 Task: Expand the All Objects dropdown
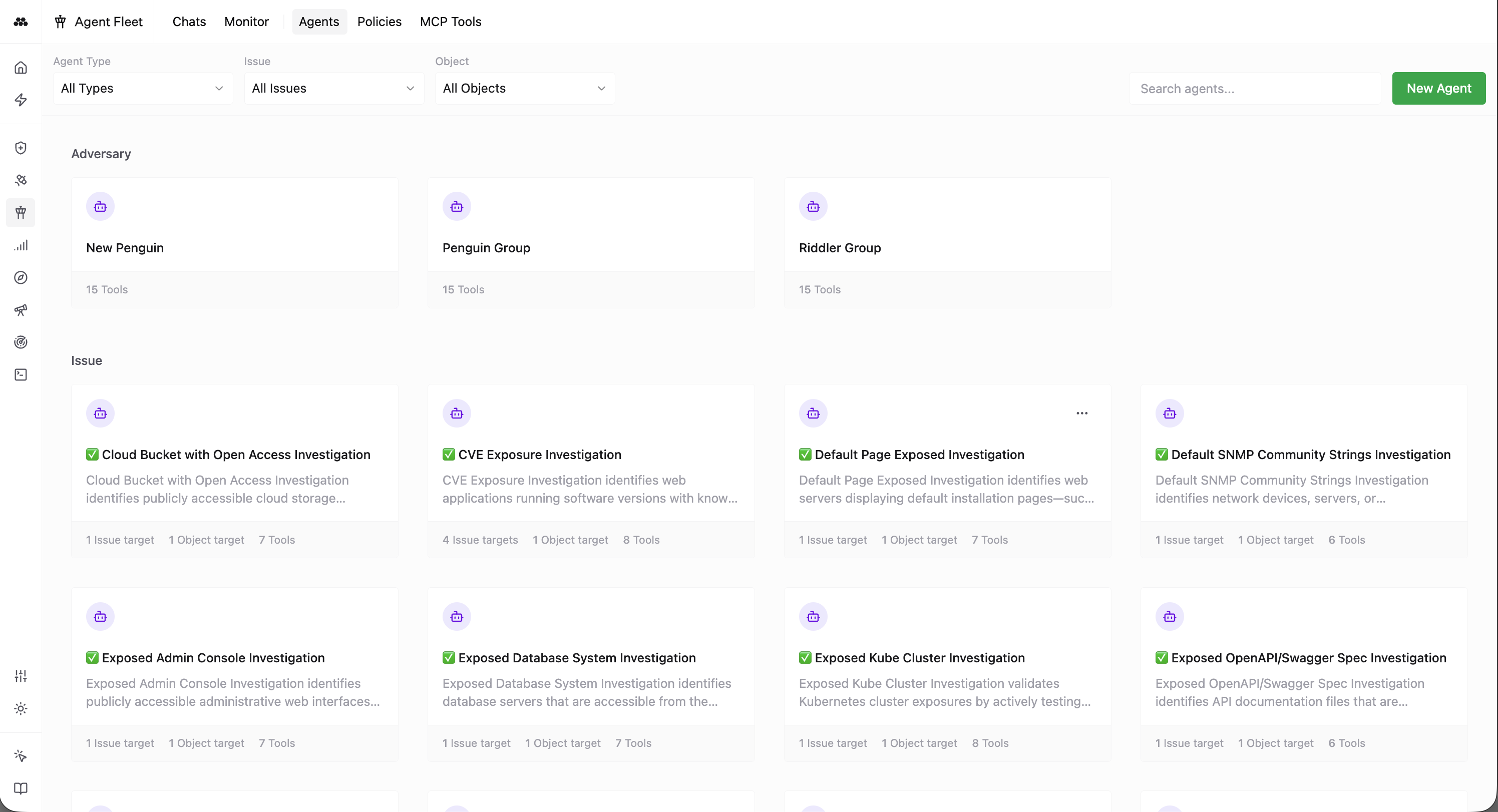click(x=525, y=89)
